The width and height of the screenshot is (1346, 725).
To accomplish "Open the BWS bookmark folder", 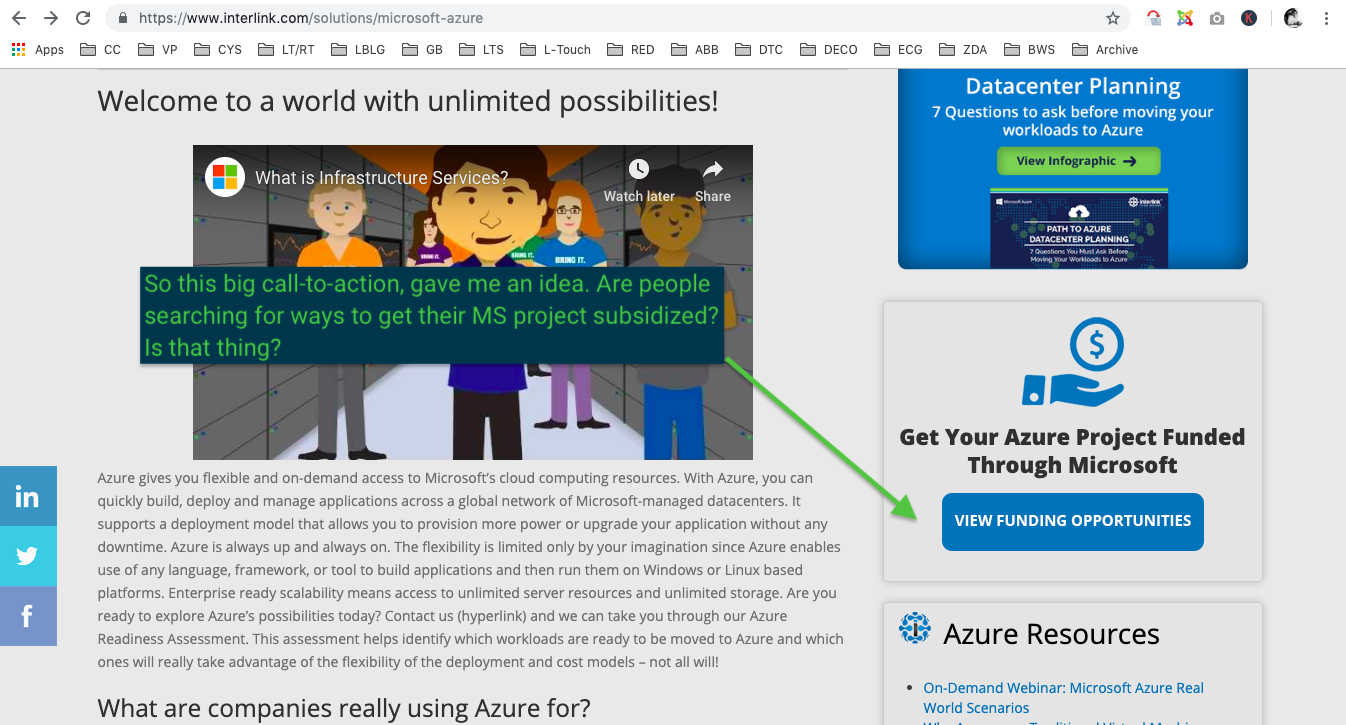I will (1029, 49).
